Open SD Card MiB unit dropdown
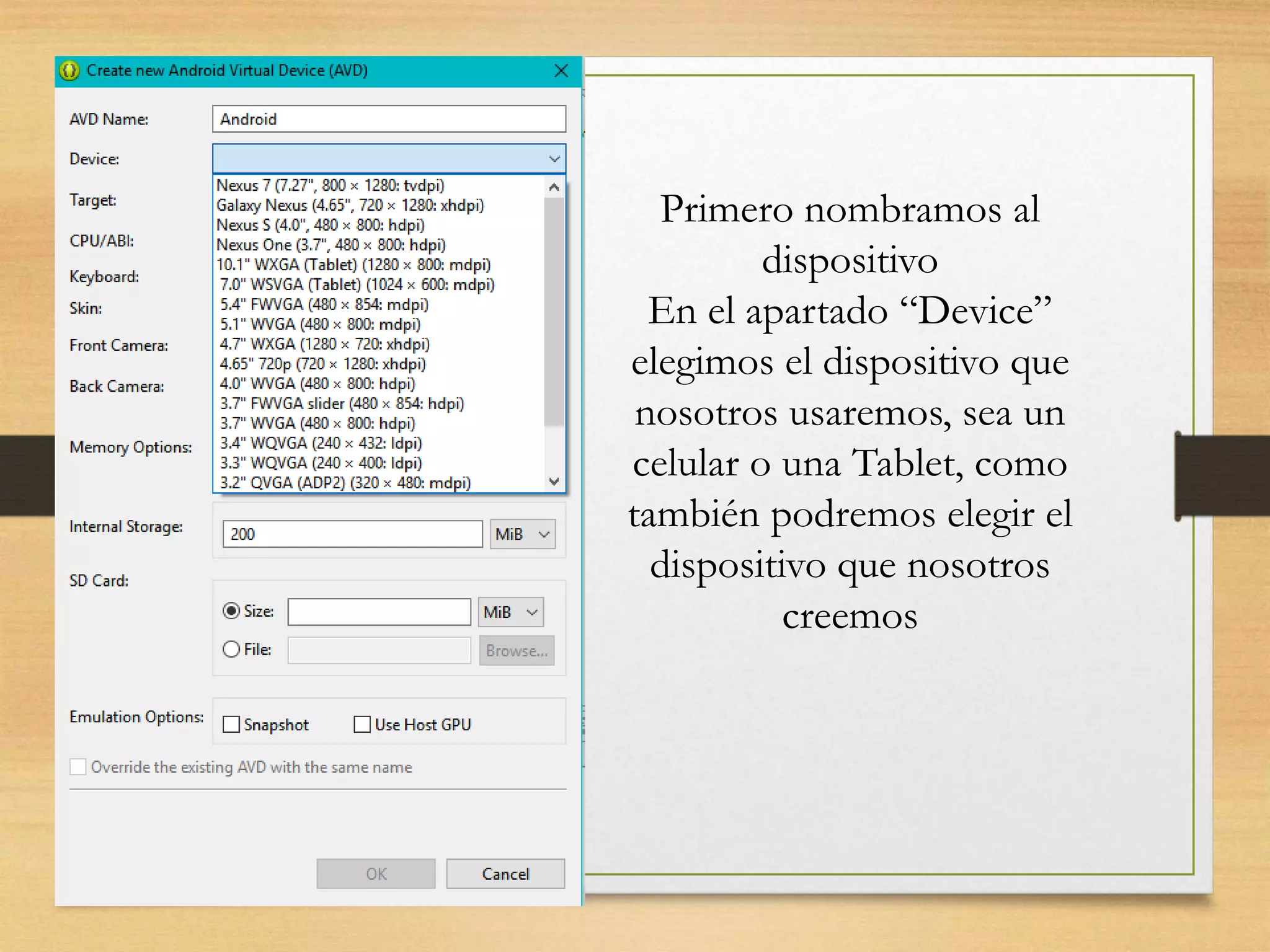 tap(511, 612)
